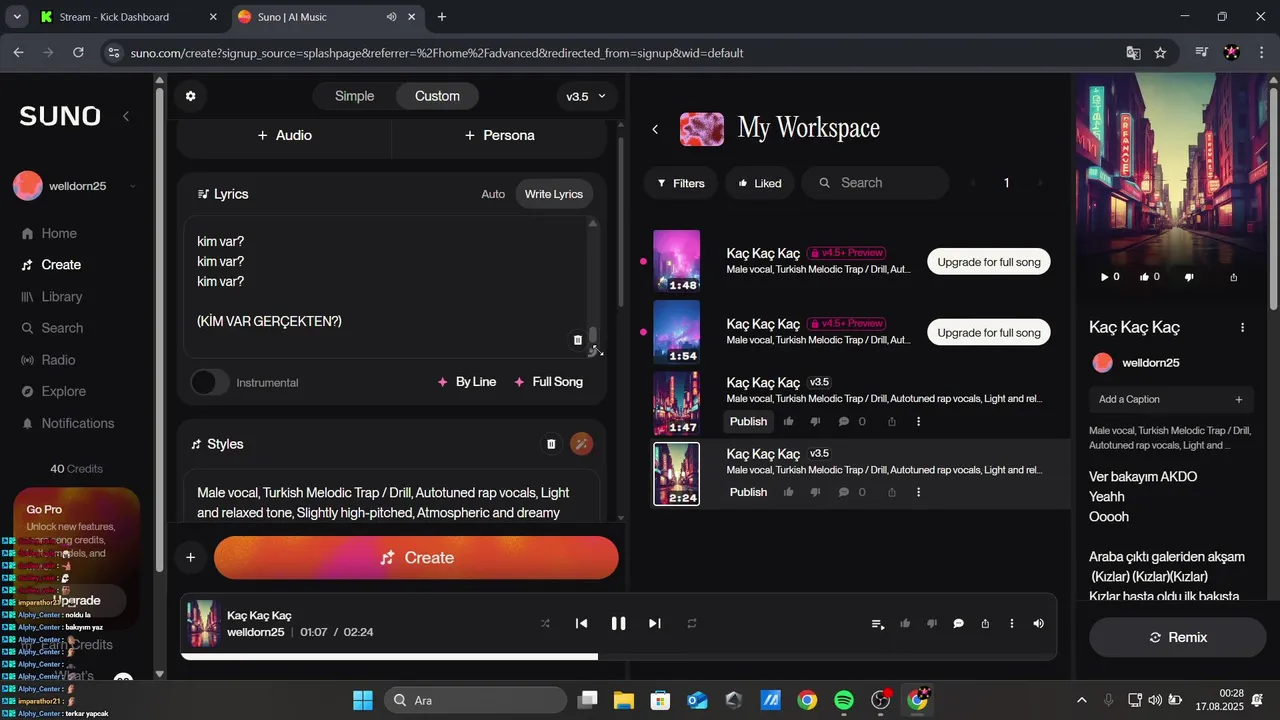Go back using the My Workspace arrow
This screenshot has width=1280, height=720.
655,129
